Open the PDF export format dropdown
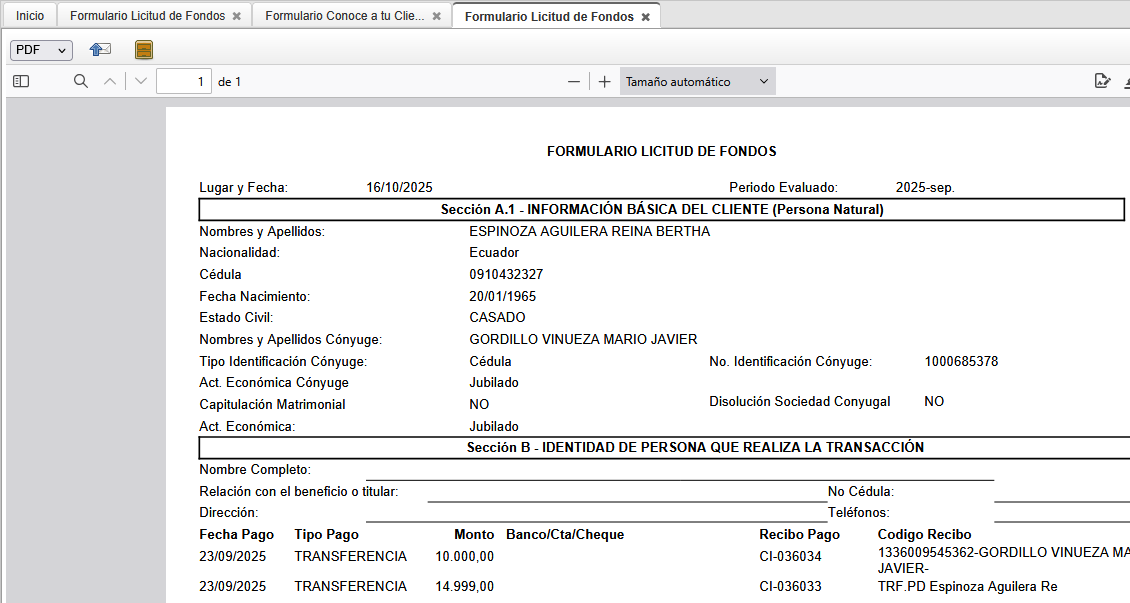Viewport: 1130px width, 603px height. 41,50
